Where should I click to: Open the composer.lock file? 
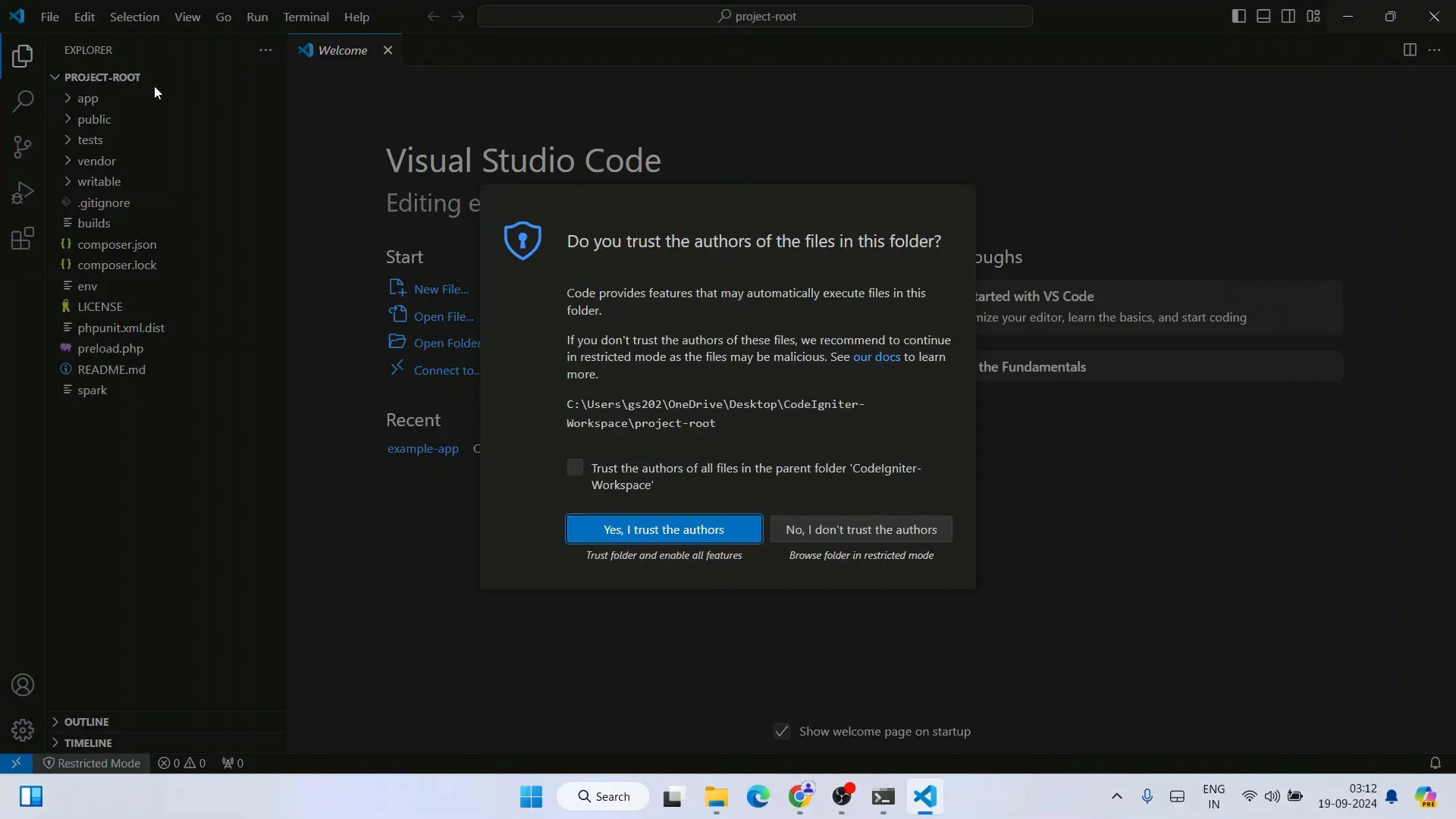[x=117, y=265]
